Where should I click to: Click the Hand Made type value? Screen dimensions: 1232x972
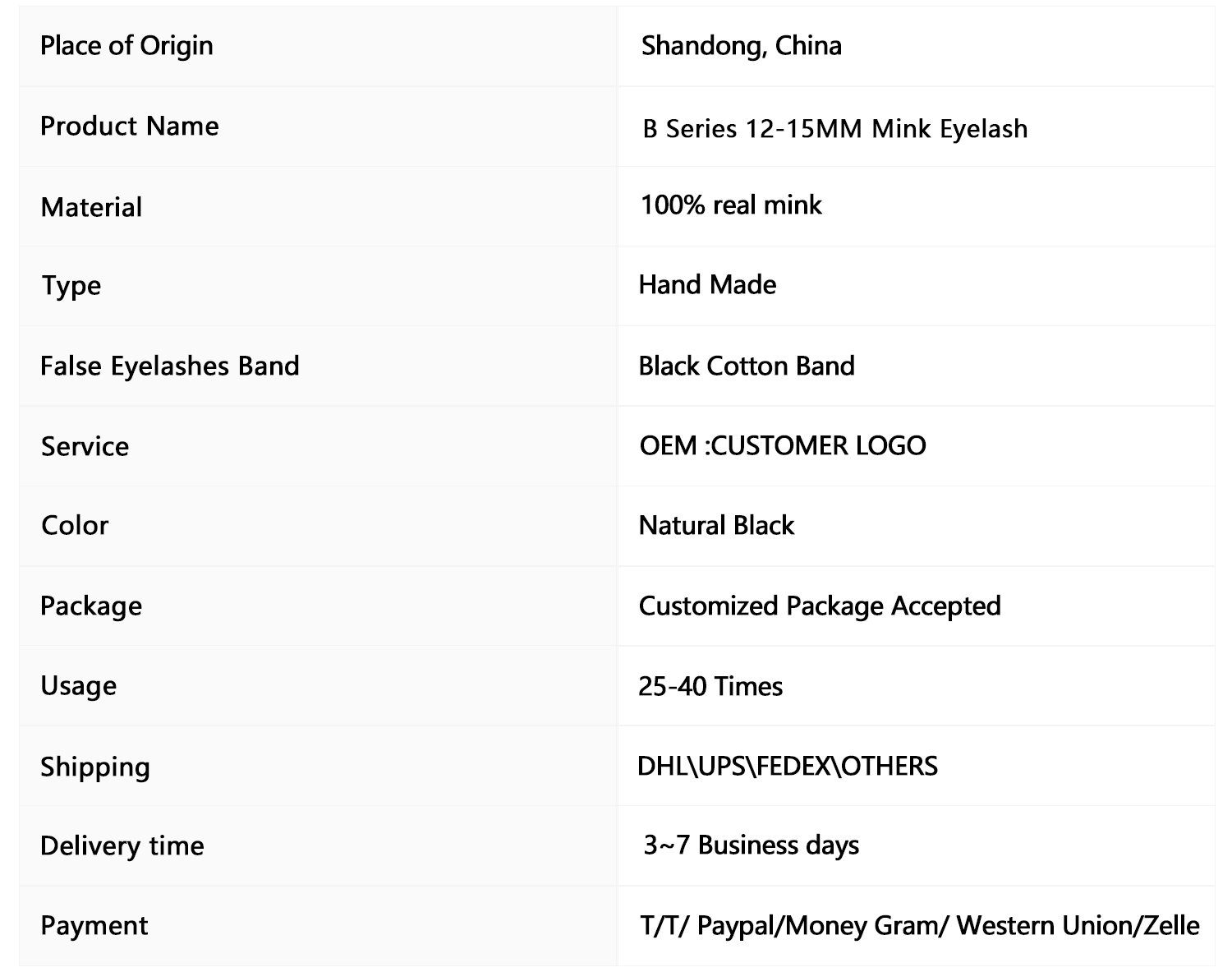707,284
